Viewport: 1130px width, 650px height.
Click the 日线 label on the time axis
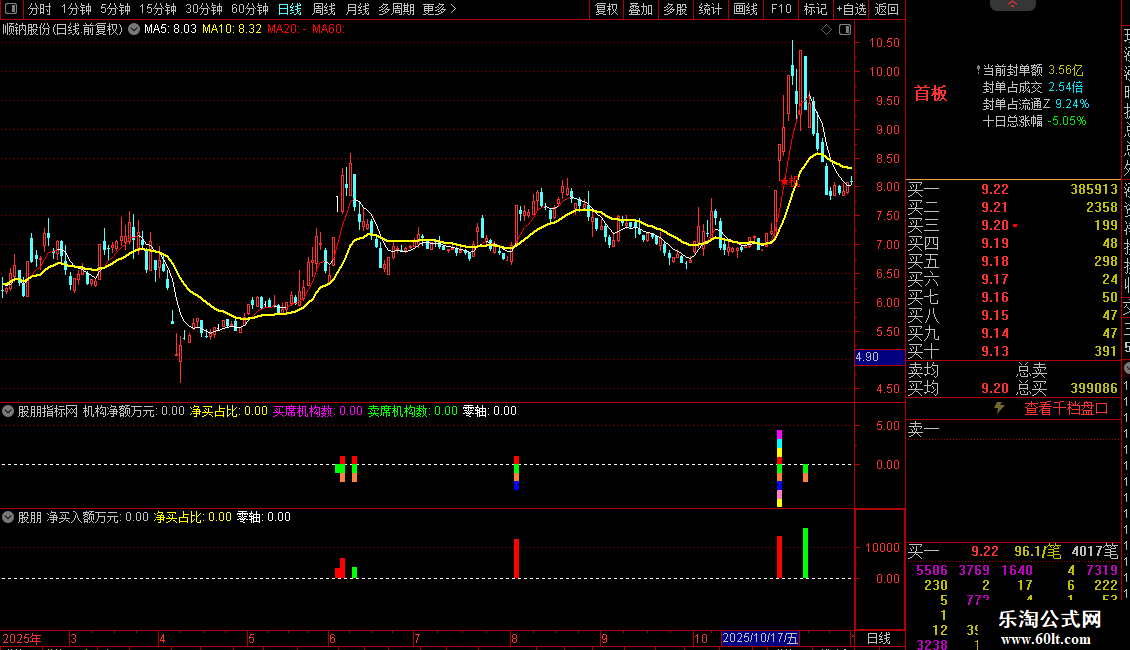[878, 638]
